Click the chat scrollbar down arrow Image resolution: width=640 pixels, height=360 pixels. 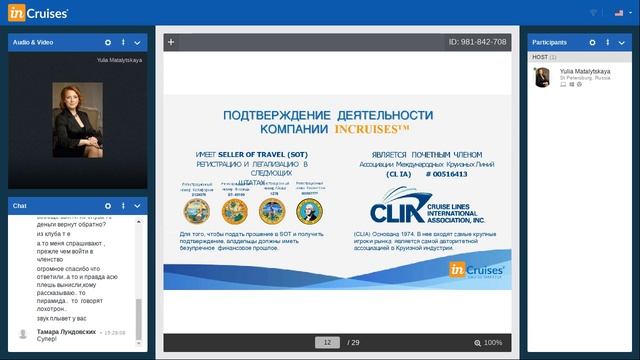coord(139,343)
